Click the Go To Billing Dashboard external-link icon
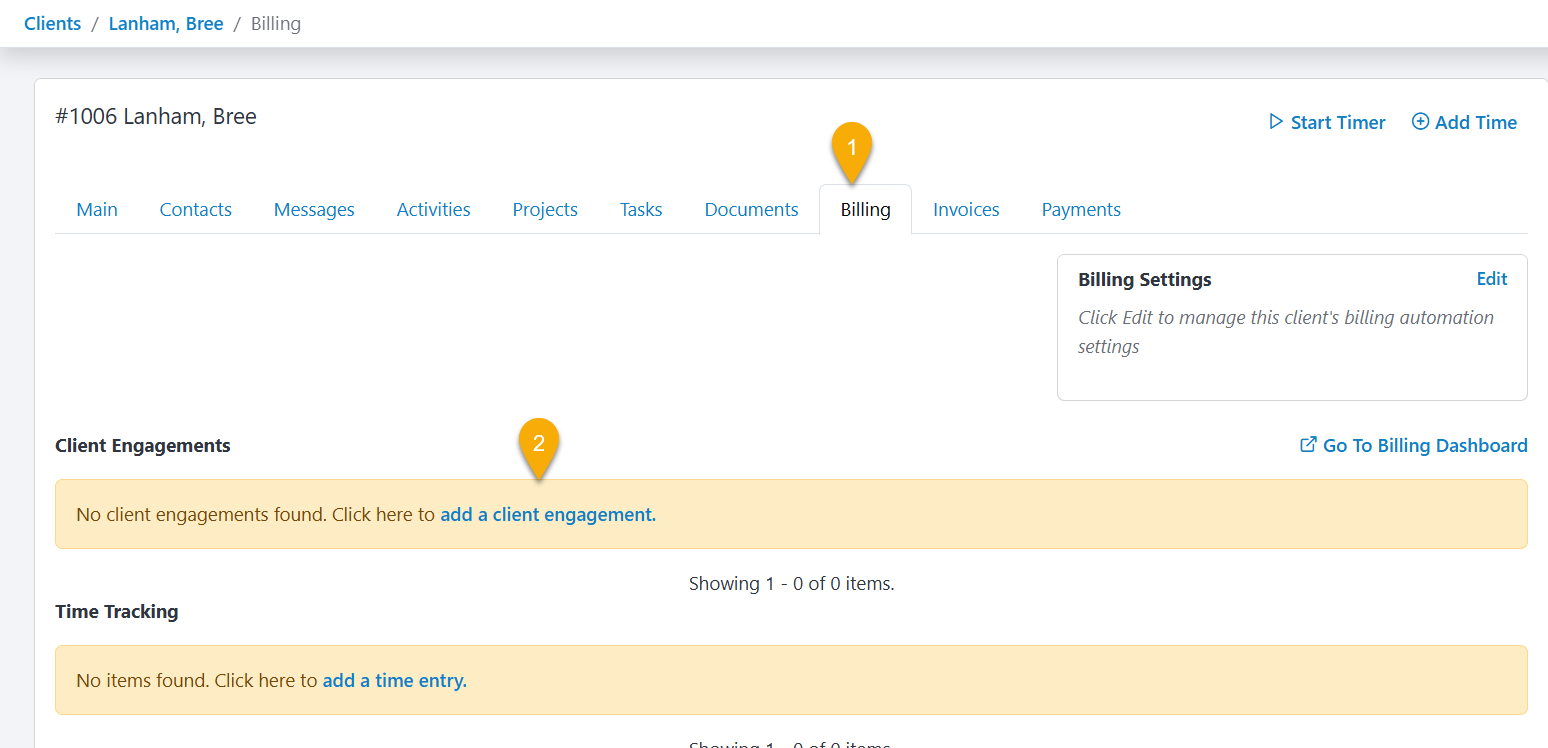The image size is (1548, 748). pyautogui.click(x=1308, y=445)
